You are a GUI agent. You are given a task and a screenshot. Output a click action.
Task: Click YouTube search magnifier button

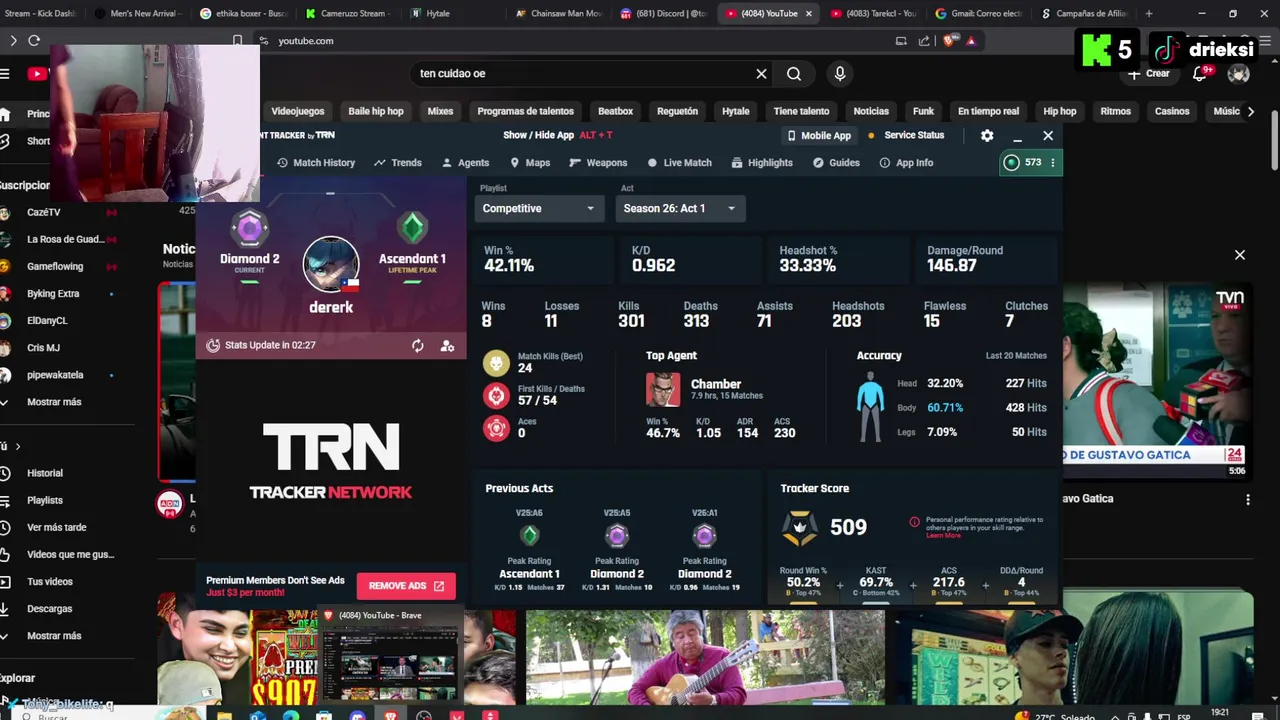(x=794, y=73)
